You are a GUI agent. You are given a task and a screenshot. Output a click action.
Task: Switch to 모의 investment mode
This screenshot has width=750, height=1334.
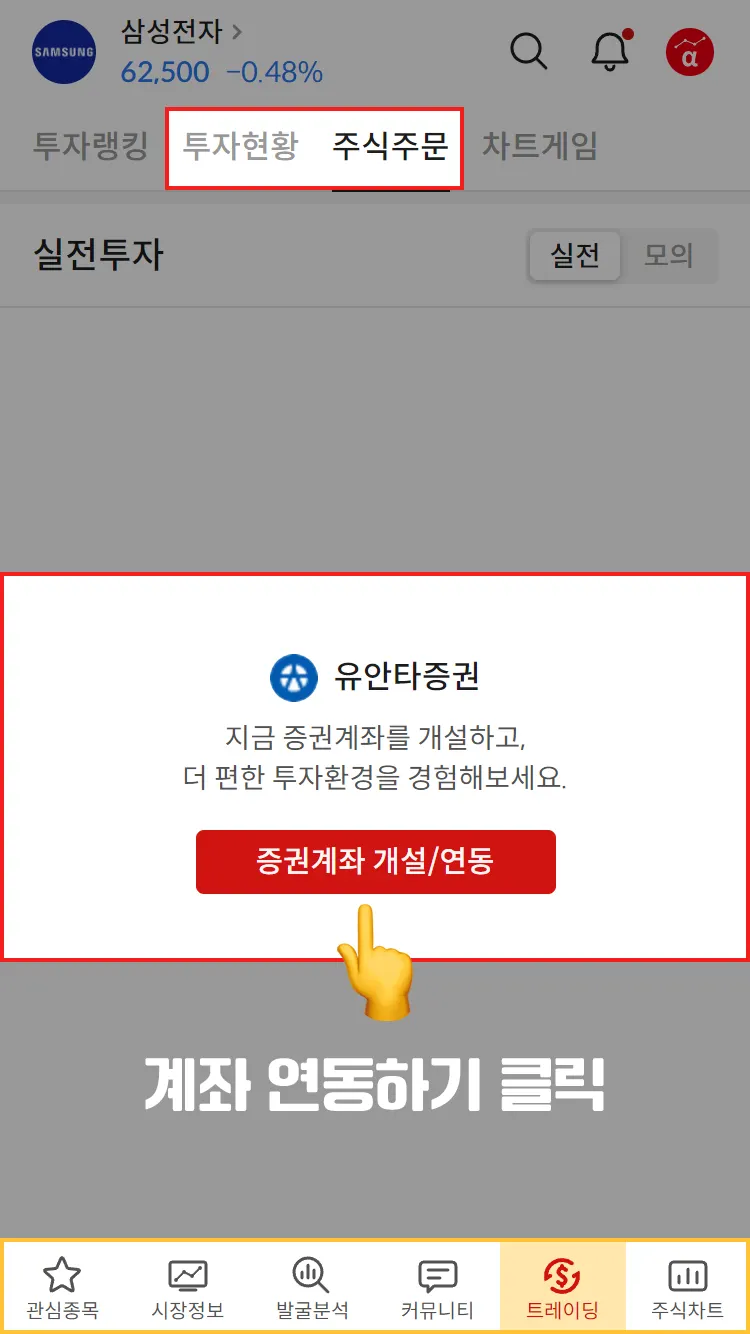click(668, 255)
